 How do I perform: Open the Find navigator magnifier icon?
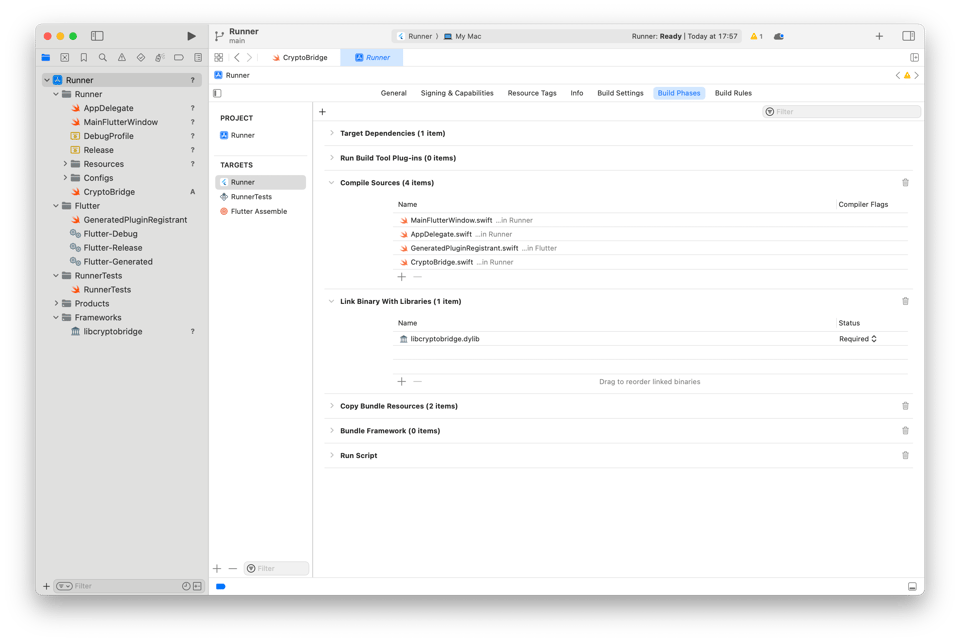coord(102,58)
